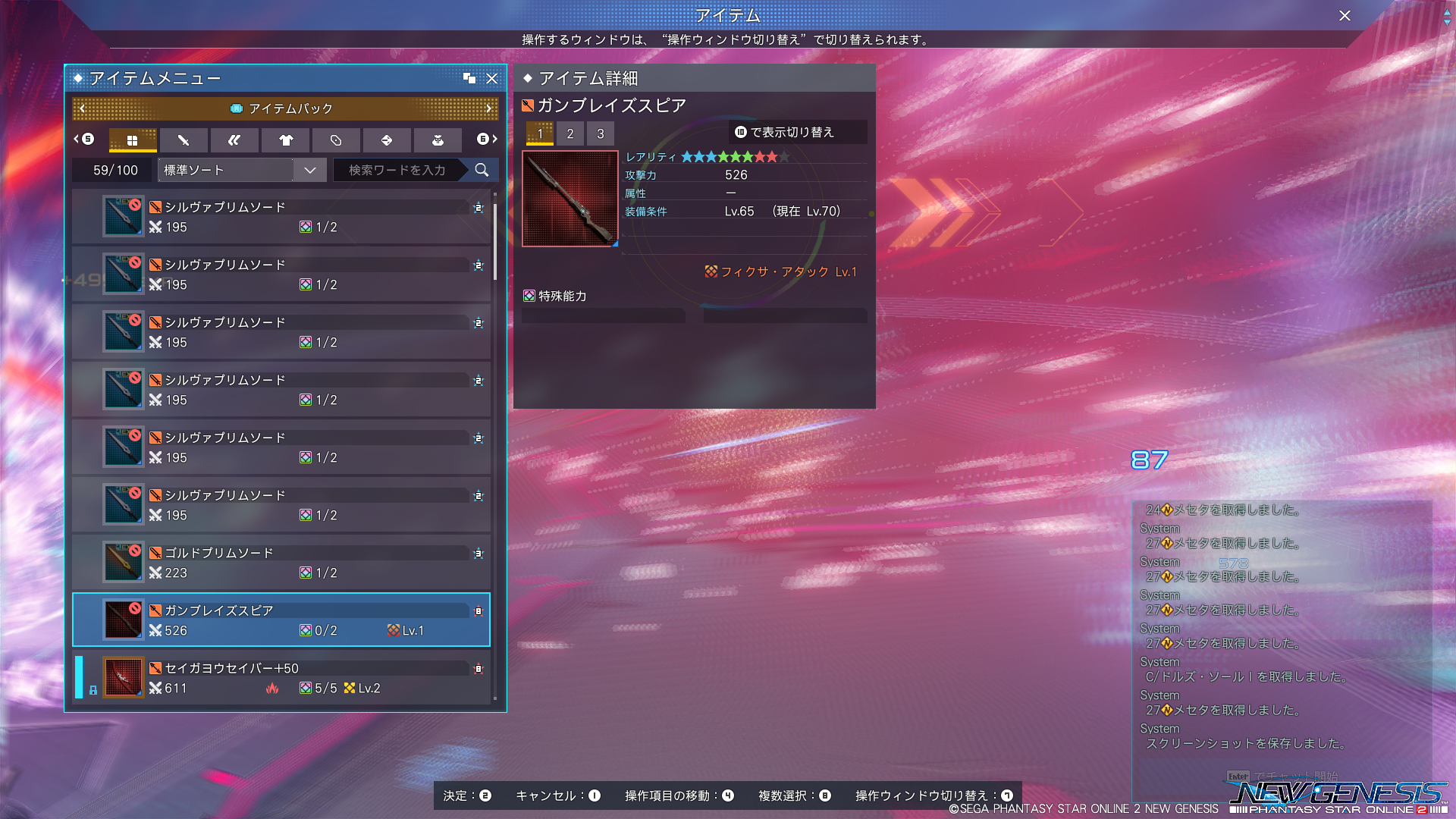Screen dimensions: 1456x819
Task: Go to next storage with right arrow on アイテムパック
Action: click(489, 108)
